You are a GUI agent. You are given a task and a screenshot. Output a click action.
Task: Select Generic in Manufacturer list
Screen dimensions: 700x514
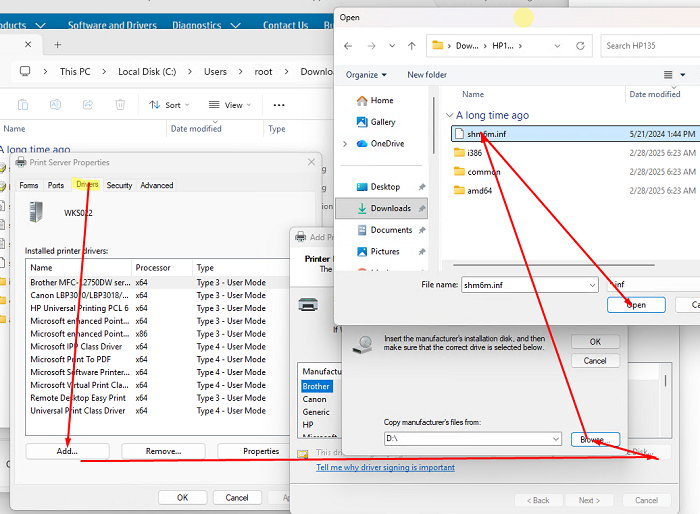pos(316,412)
